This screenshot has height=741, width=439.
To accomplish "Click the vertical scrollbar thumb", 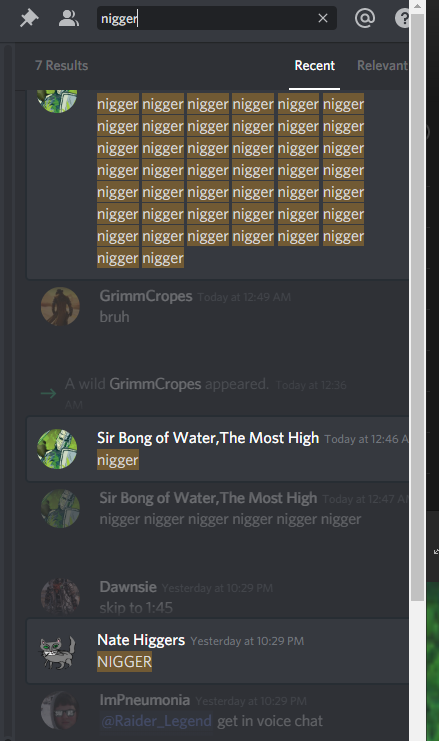I will pyautogui.click(x=417, y=307).
